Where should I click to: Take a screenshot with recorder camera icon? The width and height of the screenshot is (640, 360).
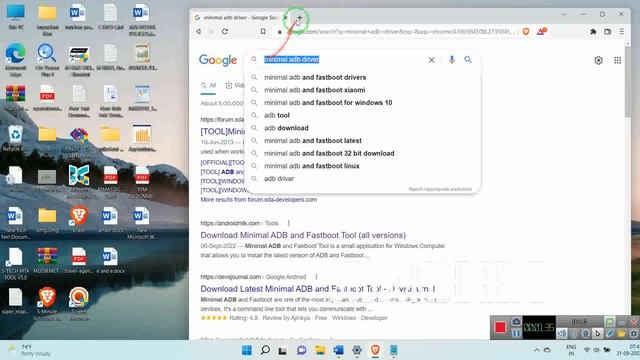tap(516, 322)
